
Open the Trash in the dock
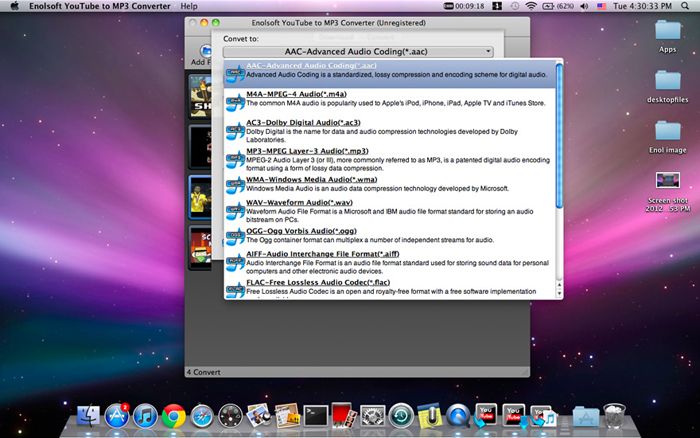pyautogui.click(x=614, y=416)
